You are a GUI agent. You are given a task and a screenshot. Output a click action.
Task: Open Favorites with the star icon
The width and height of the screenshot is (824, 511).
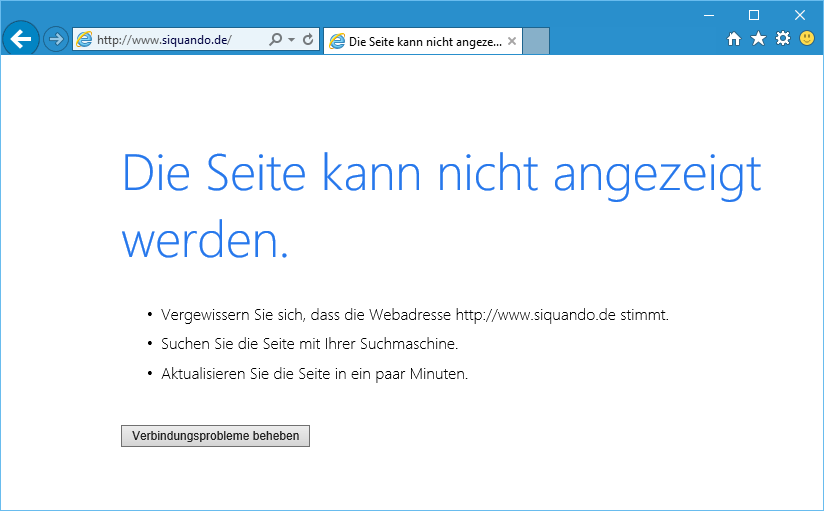pyautogui.click(x=758, y=38)
